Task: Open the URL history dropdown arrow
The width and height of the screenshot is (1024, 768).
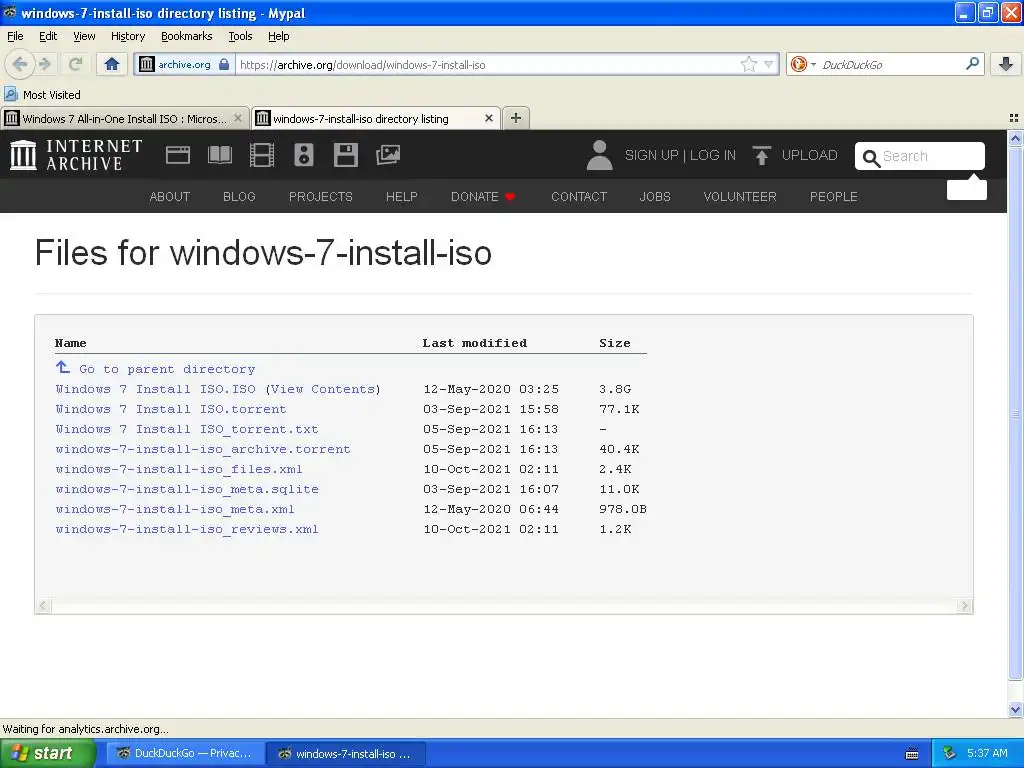Action: click(769, 64)
